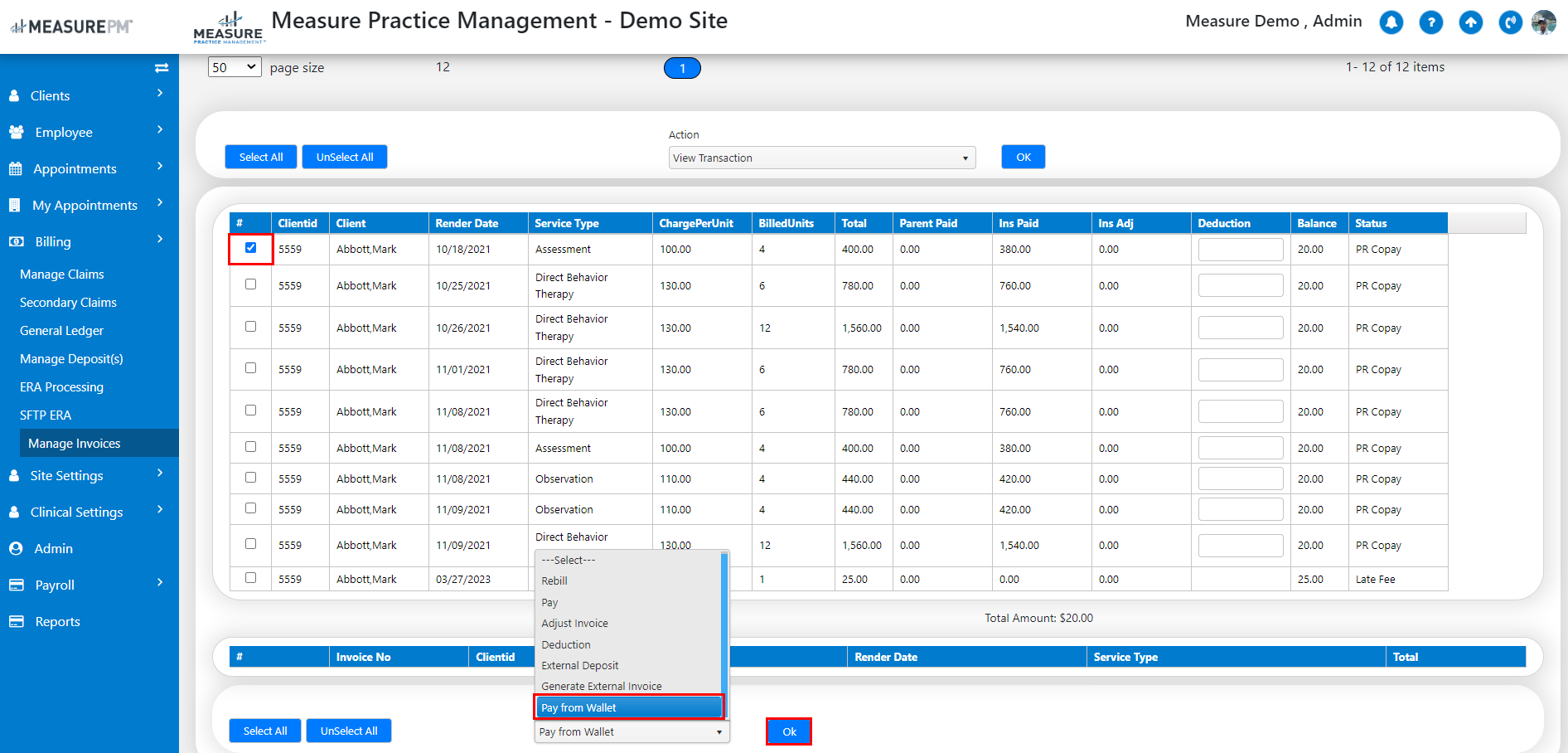Click the Clinical Settings icon in sidebar
This screenshot has width=1568, height=753.
pos(14,513)
